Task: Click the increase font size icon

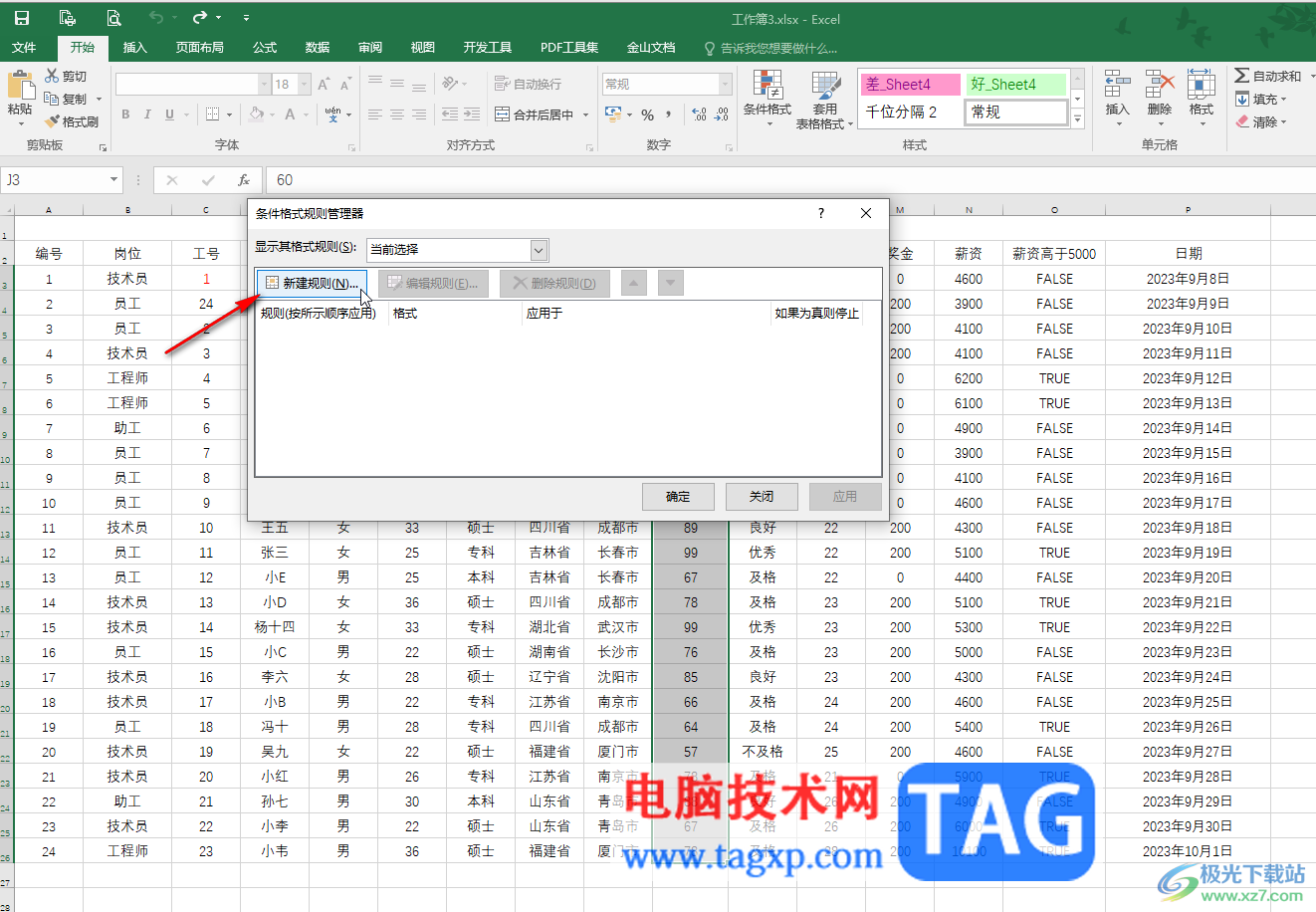Action: (324, 85)
